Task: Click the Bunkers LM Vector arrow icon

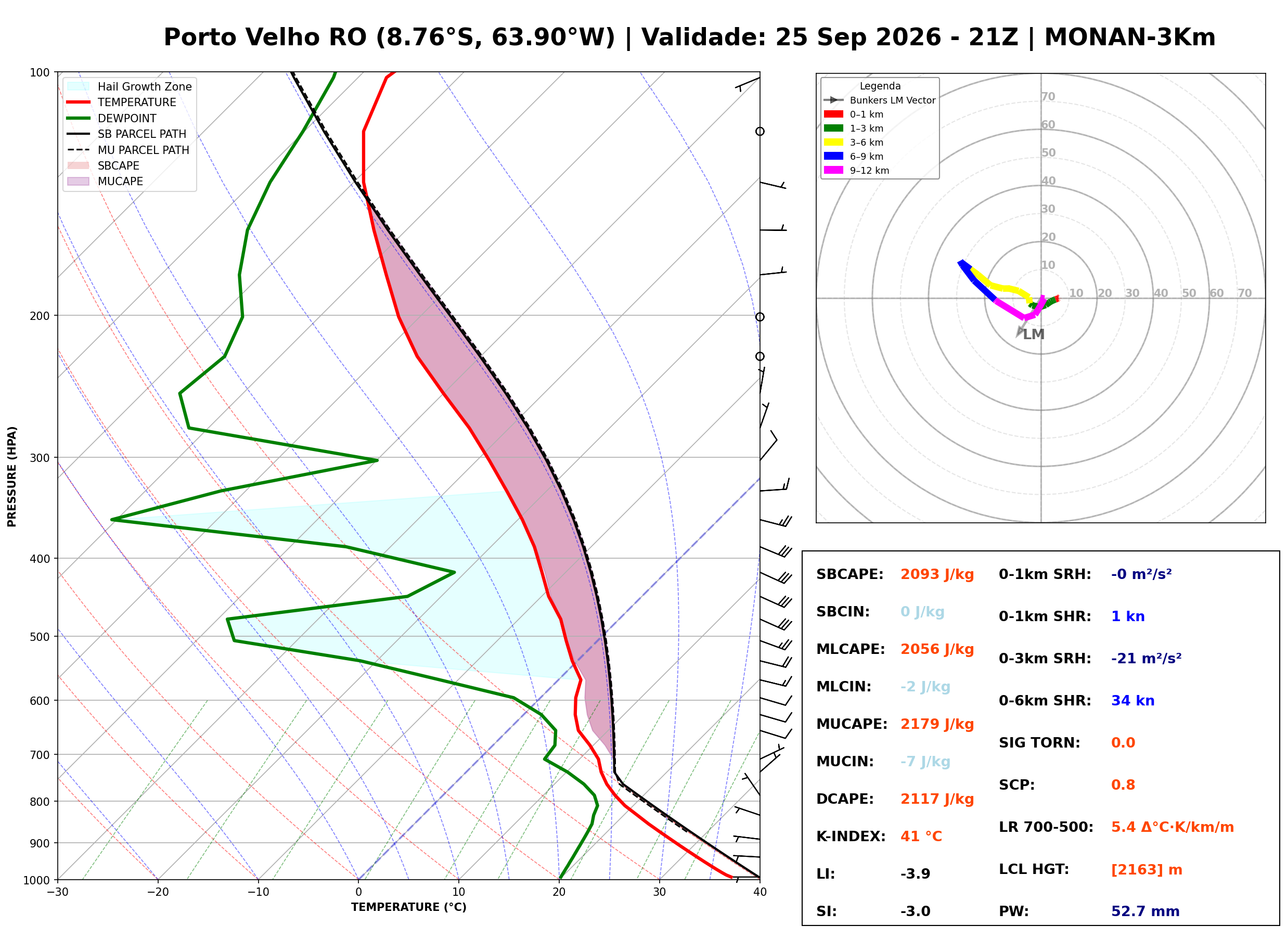Action: pyautogui.click(x=833, y=100)
